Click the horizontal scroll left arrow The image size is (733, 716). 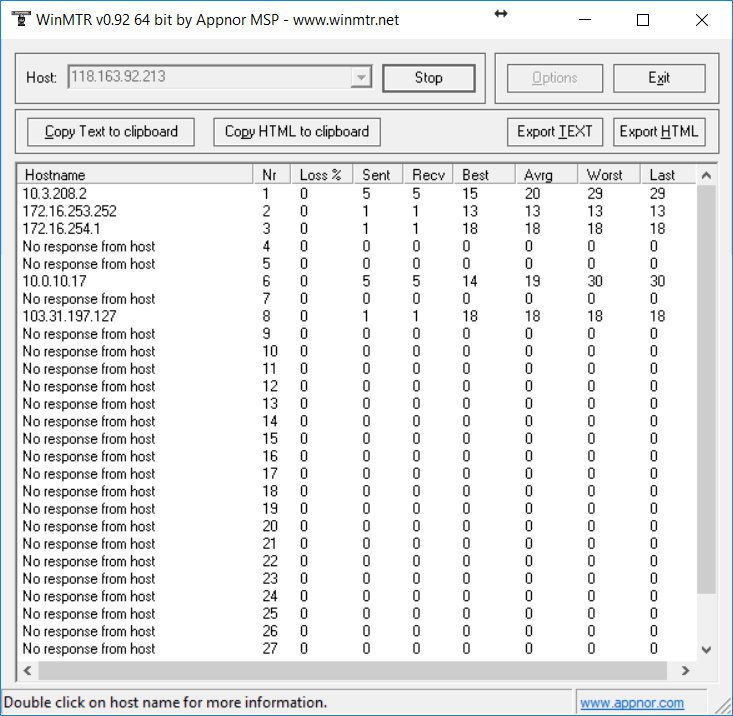pyautogui.click(x=28, y=671)
